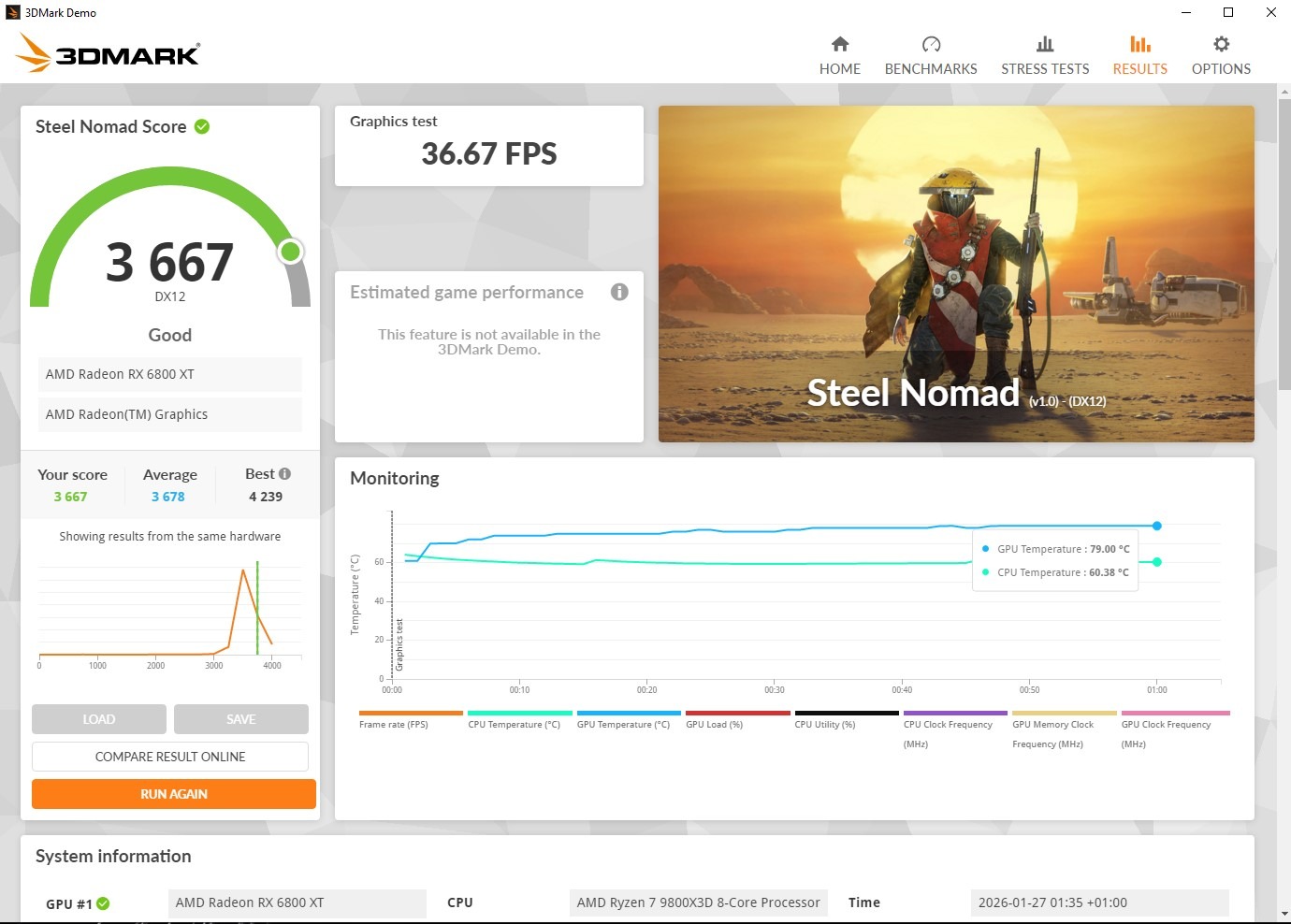The height and width of the screenshot is (924, 1291).
Task: Click the SAVE button
Action: [x=241, y=719]
